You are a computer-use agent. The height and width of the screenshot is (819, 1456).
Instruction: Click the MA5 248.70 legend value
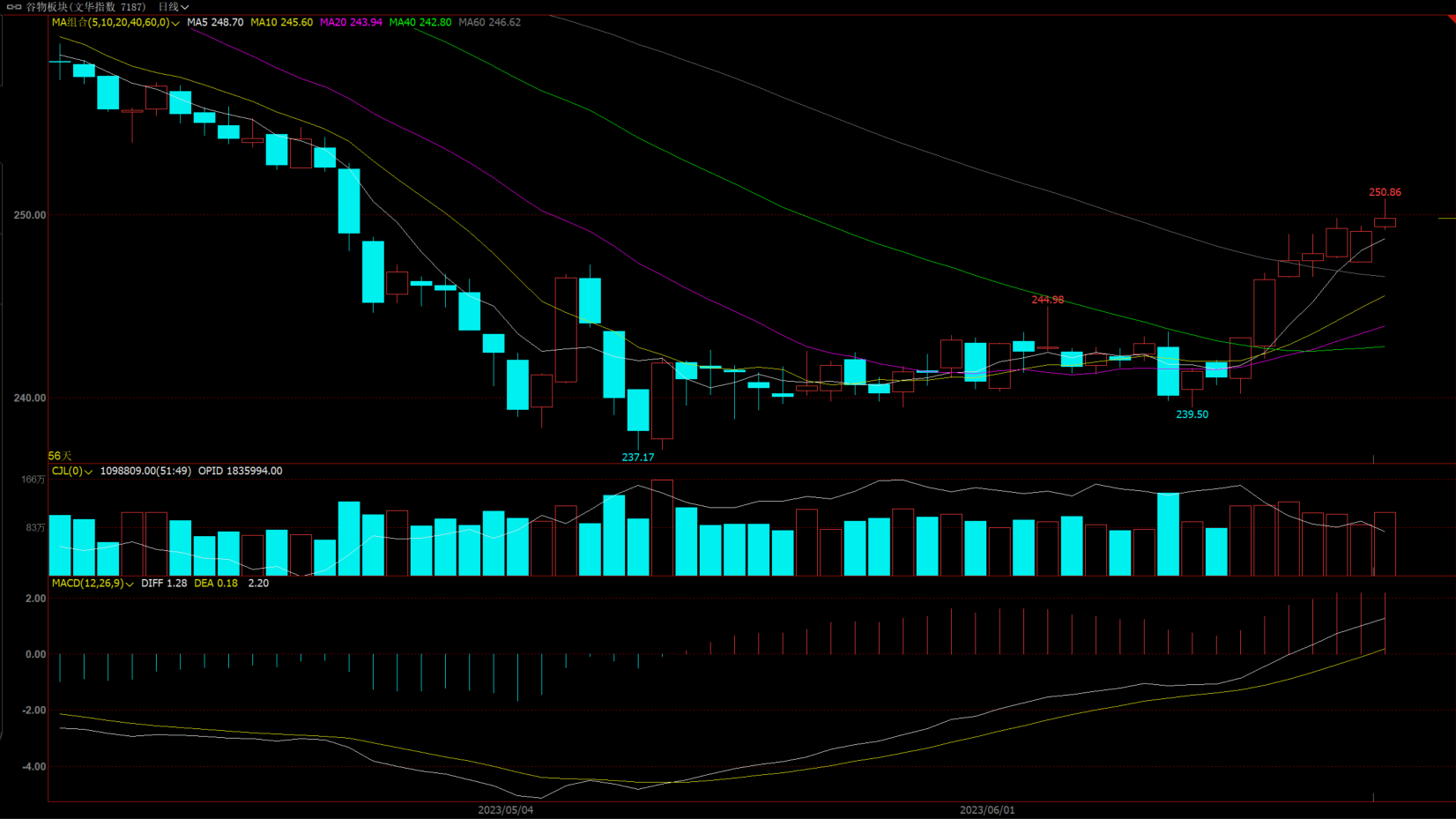[x=215, y=22]
